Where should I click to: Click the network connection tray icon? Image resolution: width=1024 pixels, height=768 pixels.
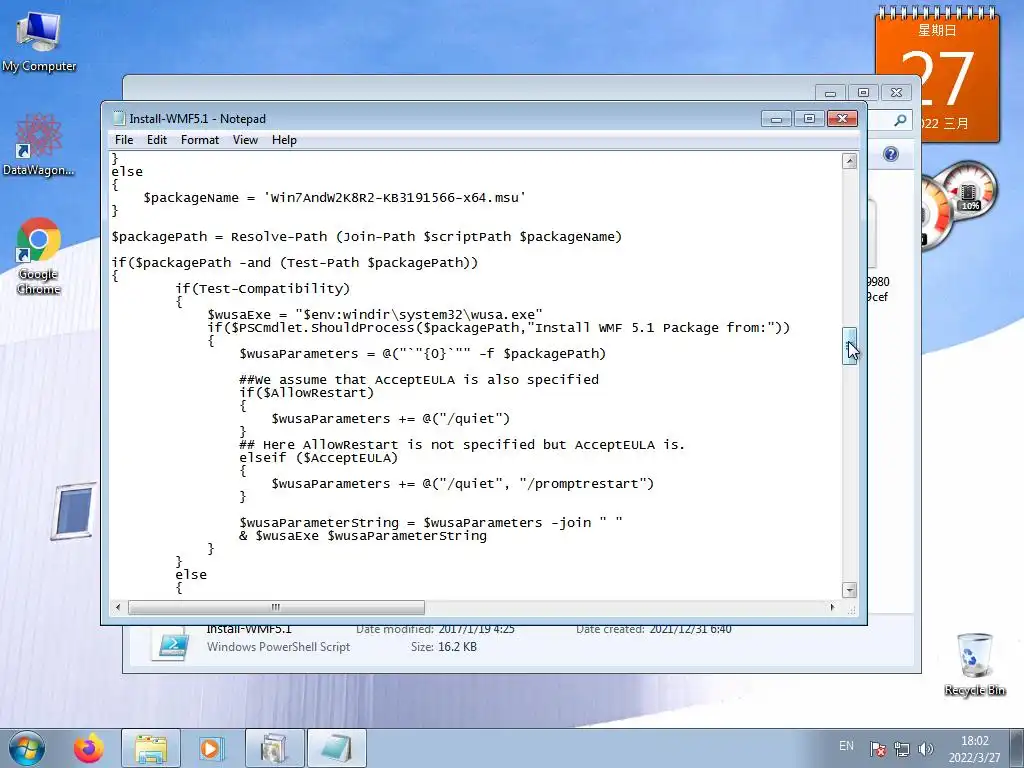[x=902, y=748]
